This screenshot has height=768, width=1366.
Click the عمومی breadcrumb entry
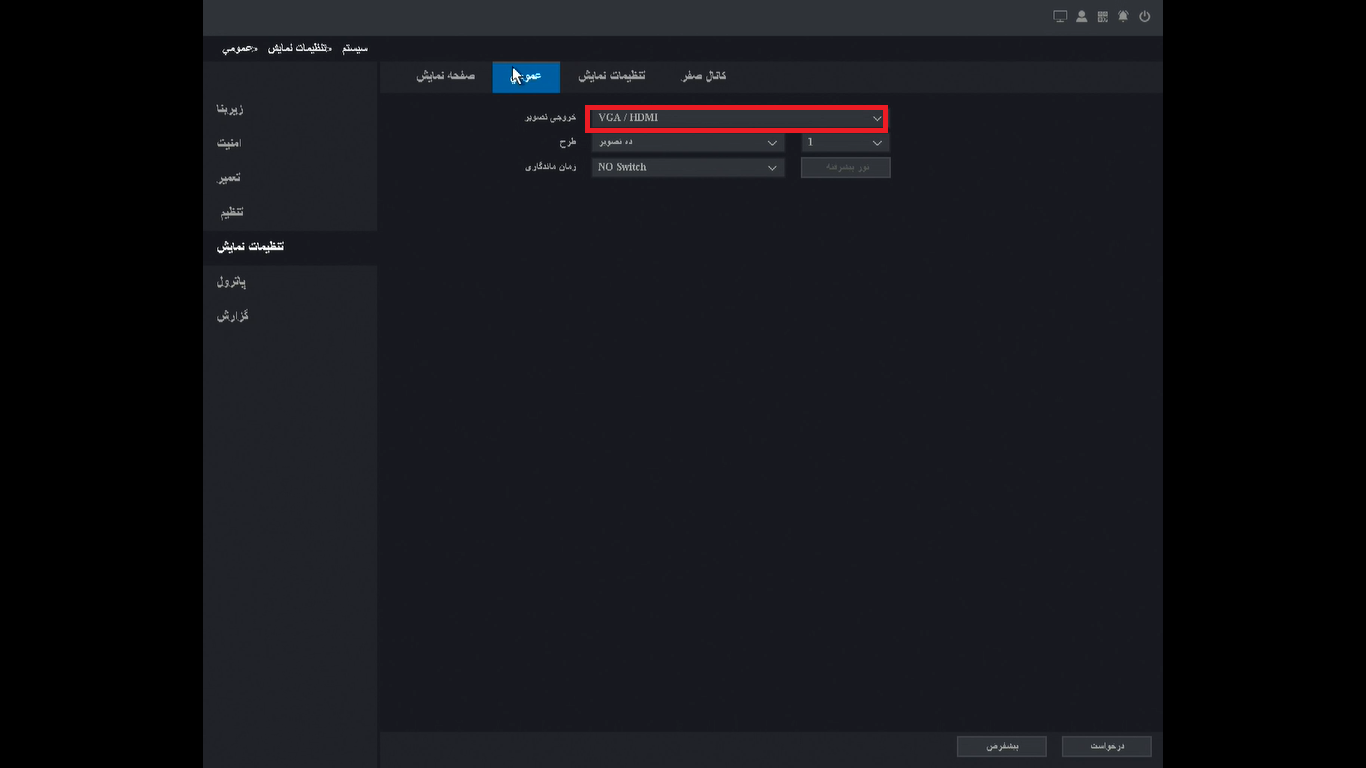240,49
